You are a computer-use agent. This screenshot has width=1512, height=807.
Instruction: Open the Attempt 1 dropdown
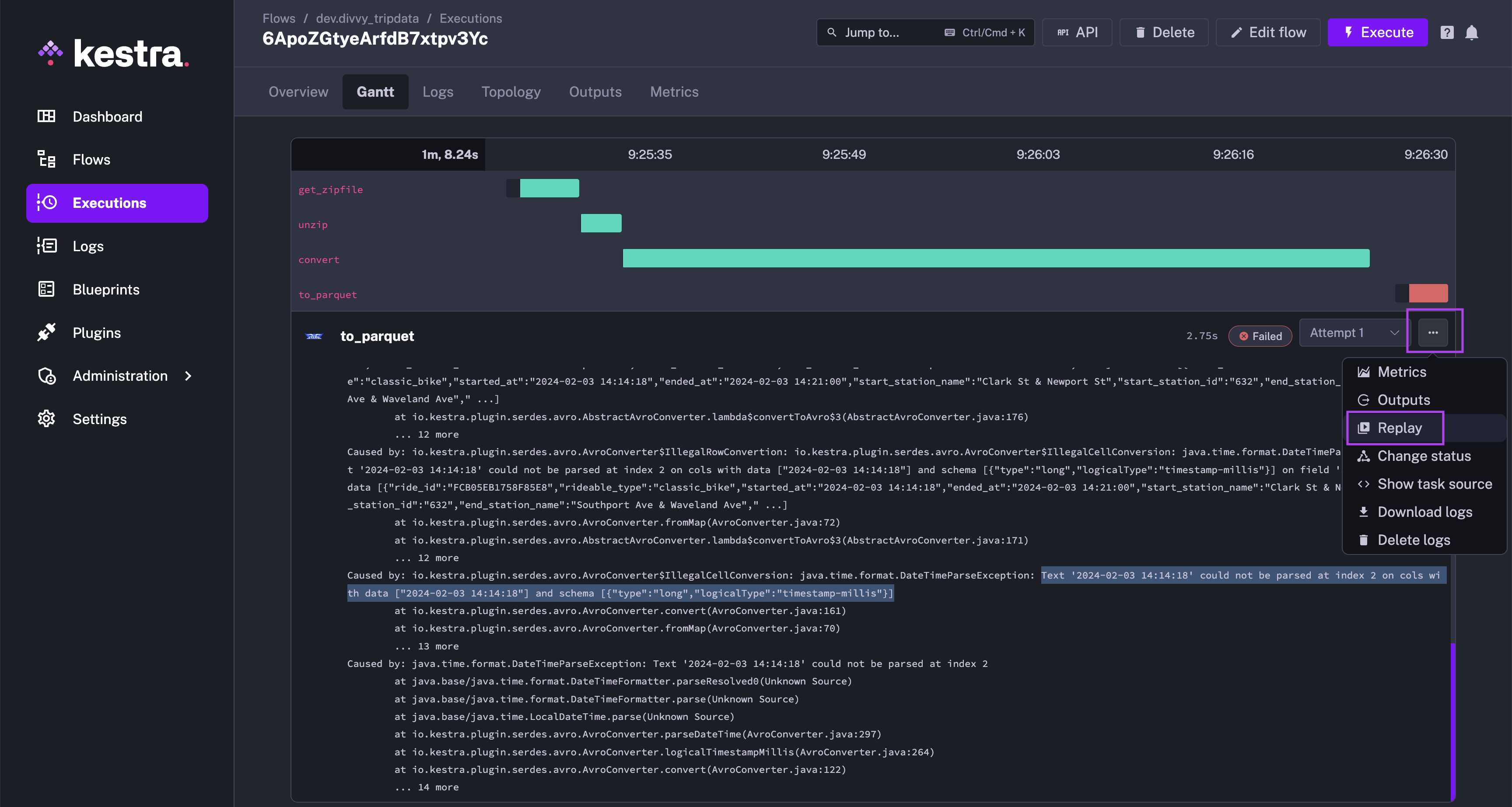click(1352, 333)
